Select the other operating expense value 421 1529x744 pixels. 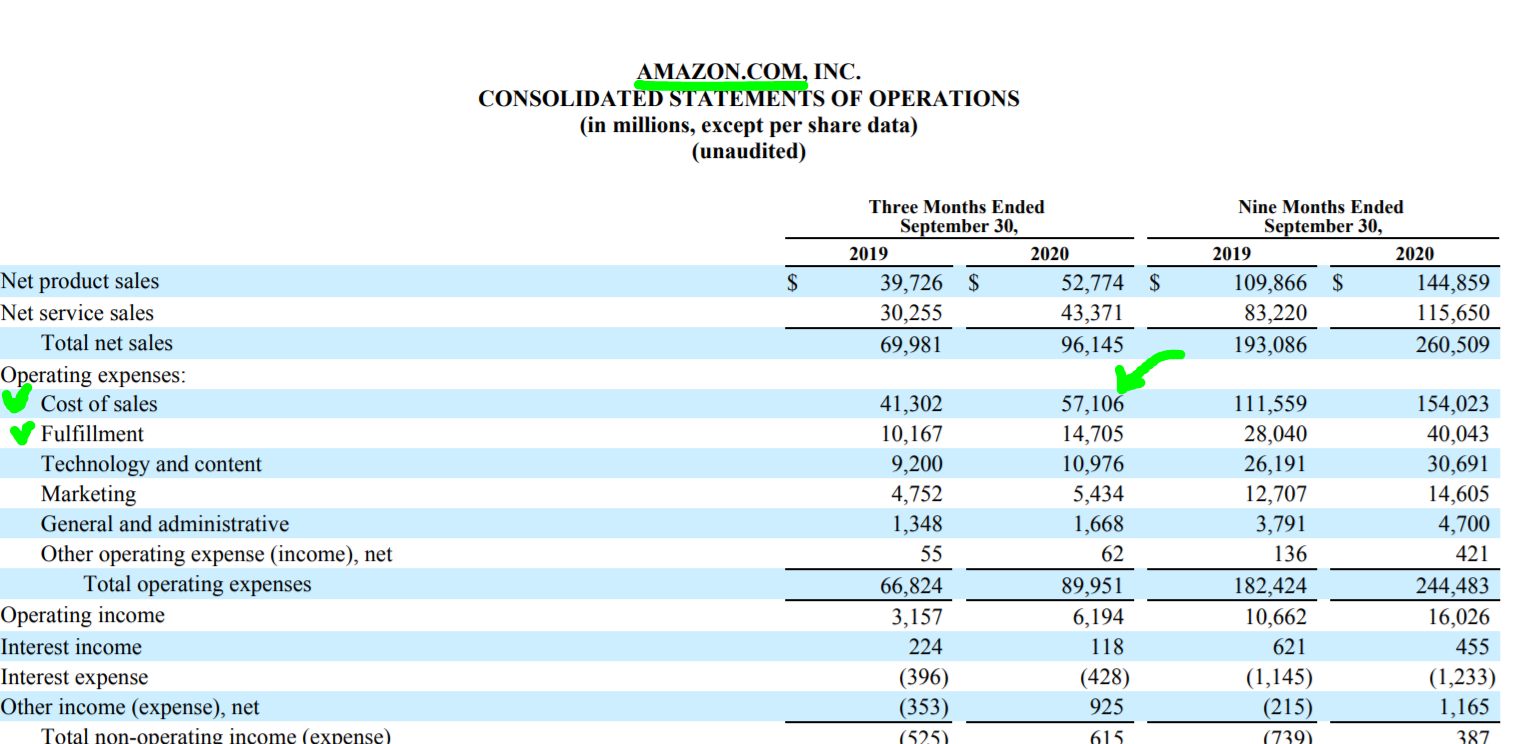coord(1474,554)
